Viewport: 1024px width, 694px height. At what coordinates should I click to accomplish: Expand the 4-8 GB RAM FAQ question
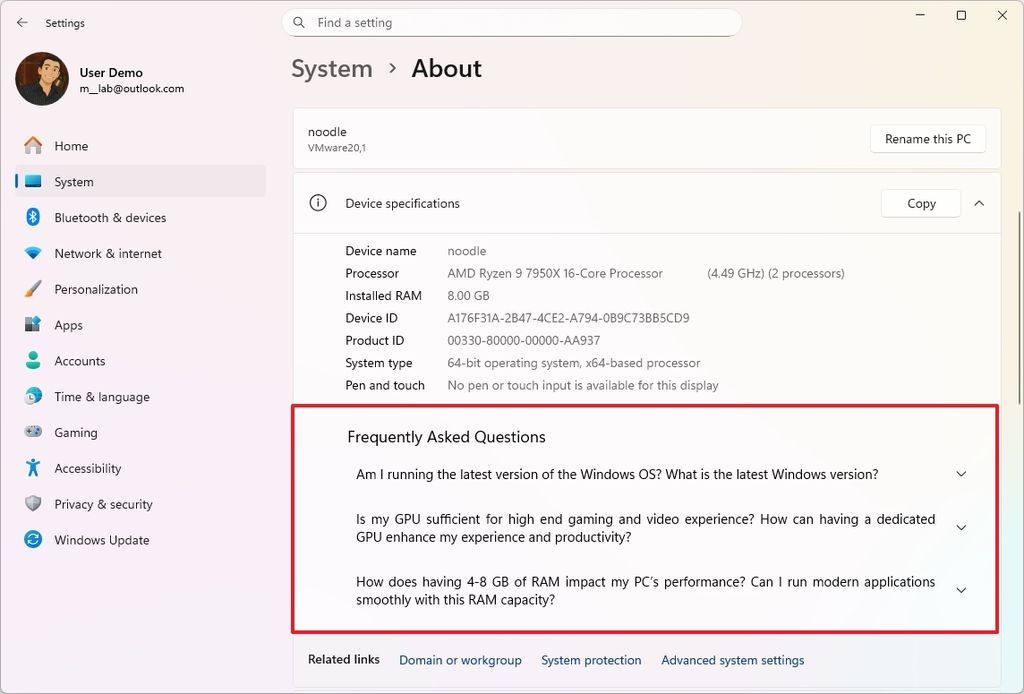(960, 591)
